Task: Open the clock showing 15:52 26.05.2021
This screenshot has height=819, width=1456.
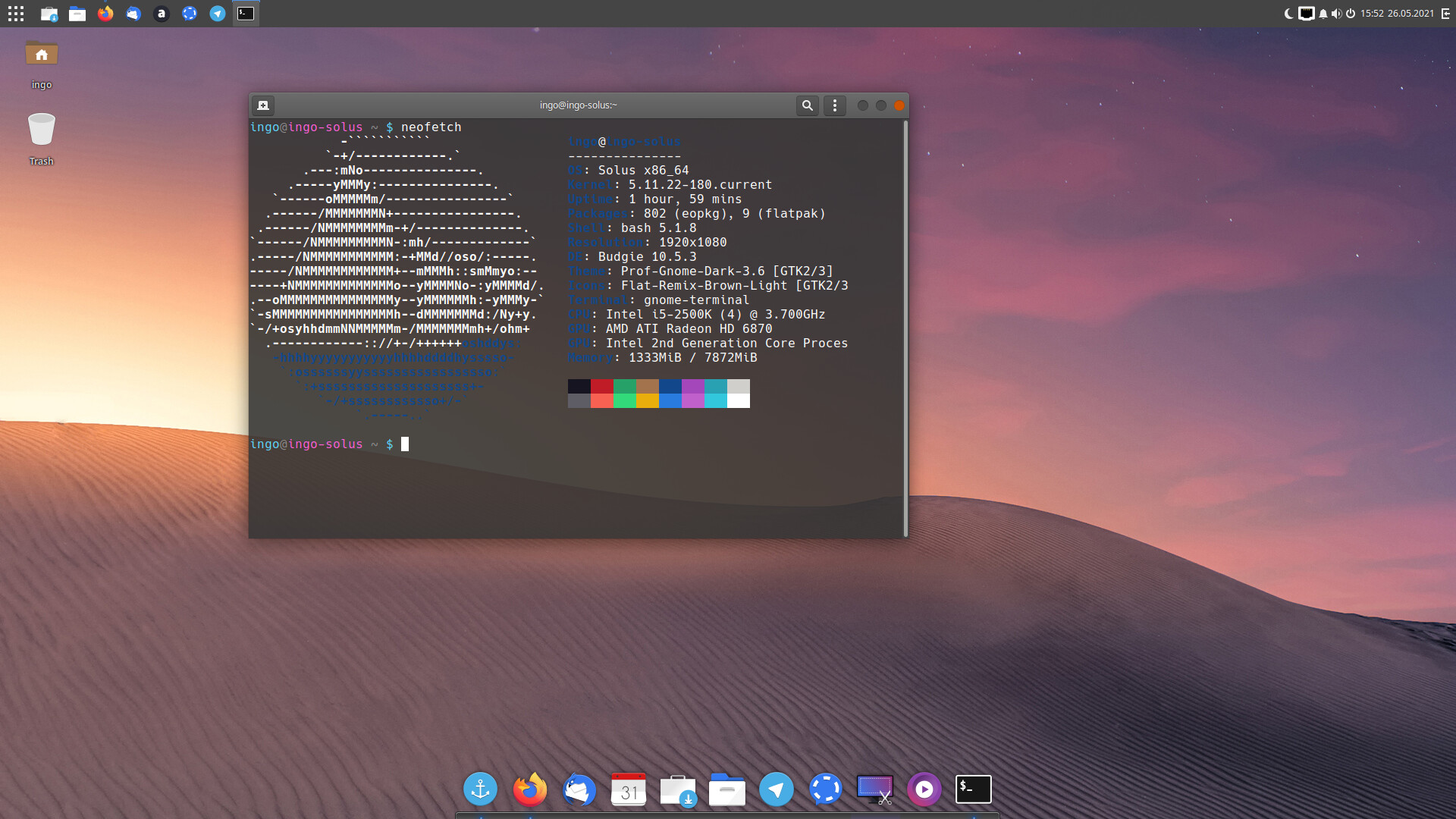Action: pyautogui.click(x=1397, y=14)
